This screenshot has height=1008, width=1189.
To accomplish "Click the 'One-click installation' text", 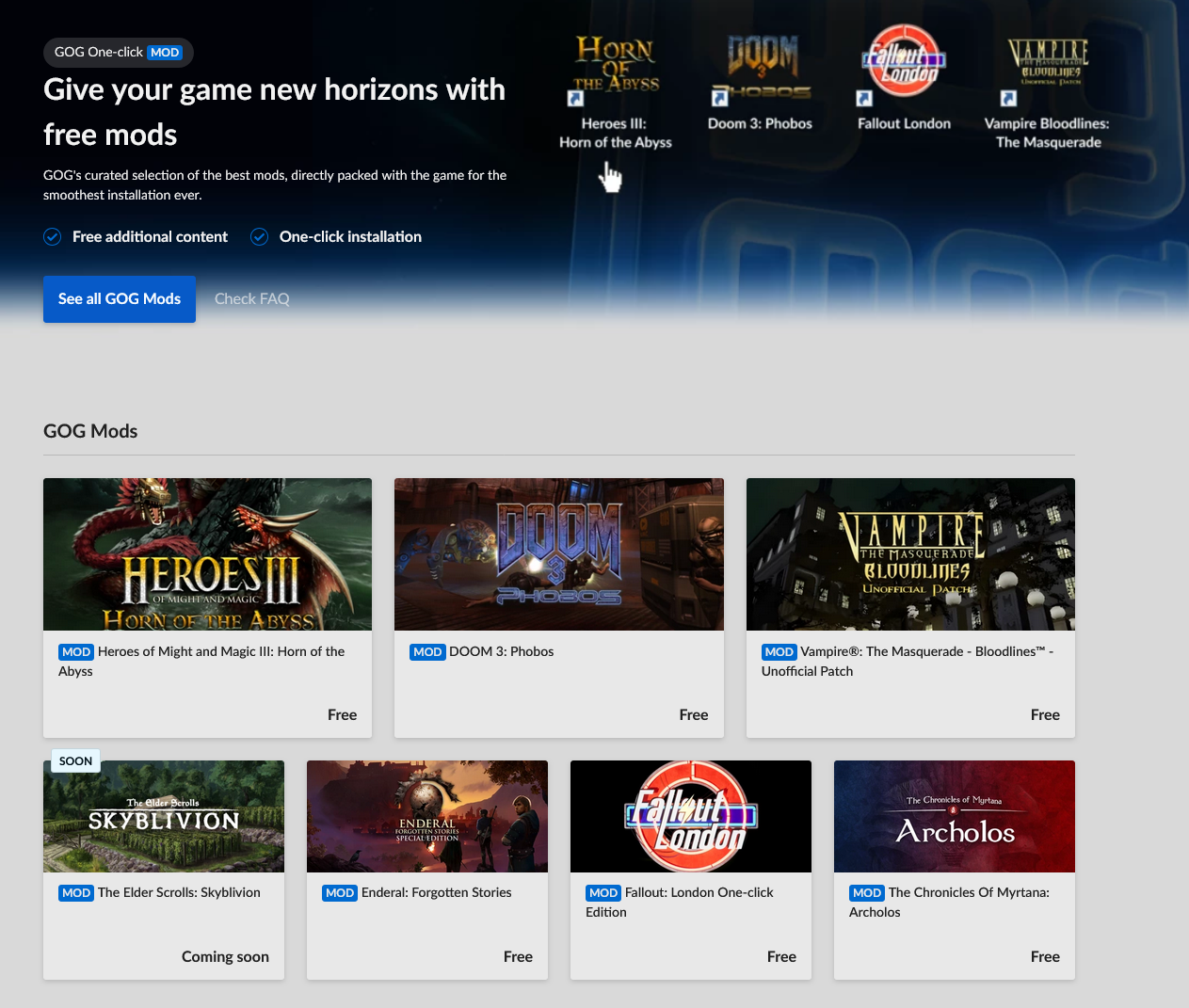I will point(350,236).
